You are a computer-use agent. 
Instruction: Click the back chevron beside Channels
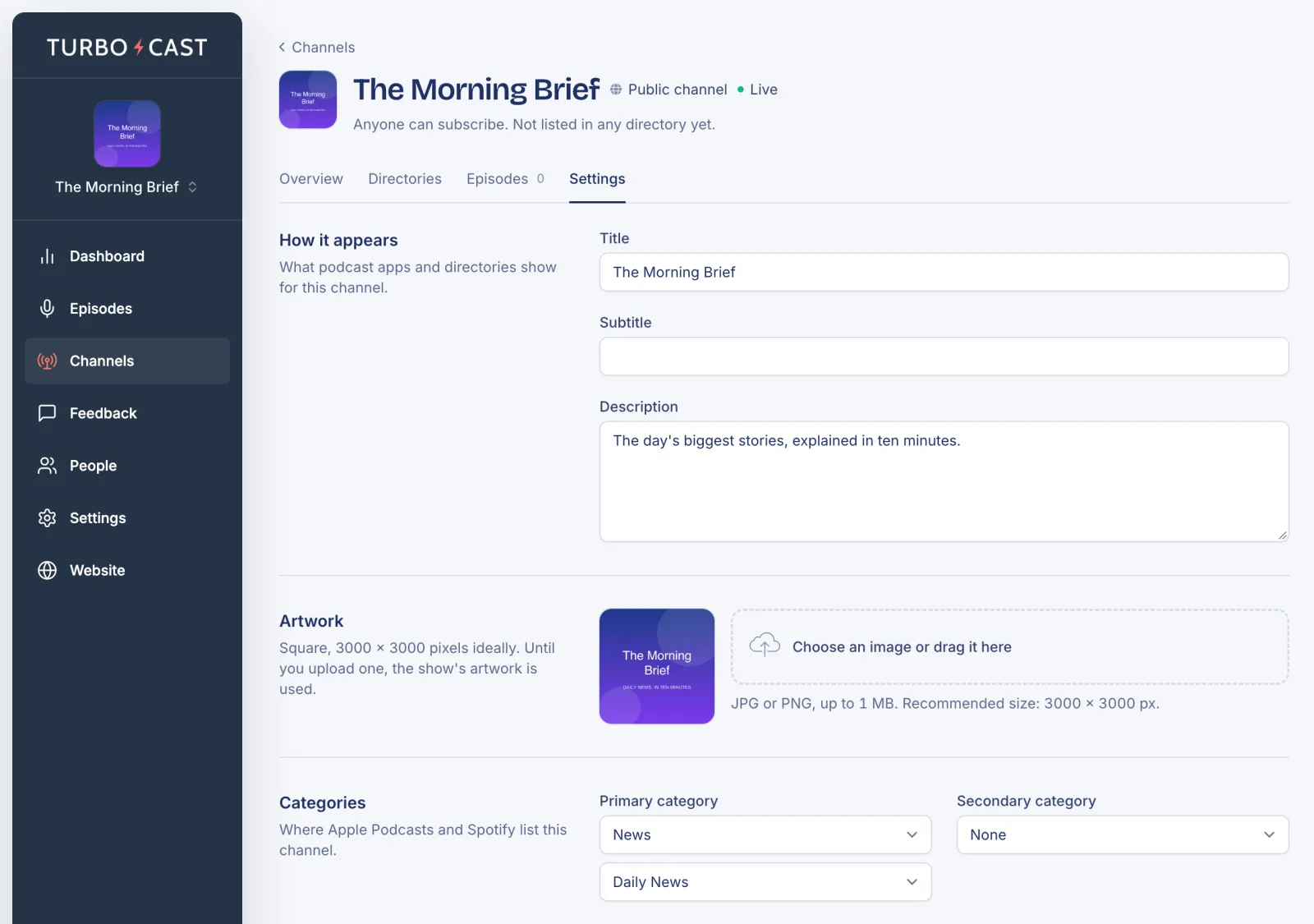(x=283, y=48)
